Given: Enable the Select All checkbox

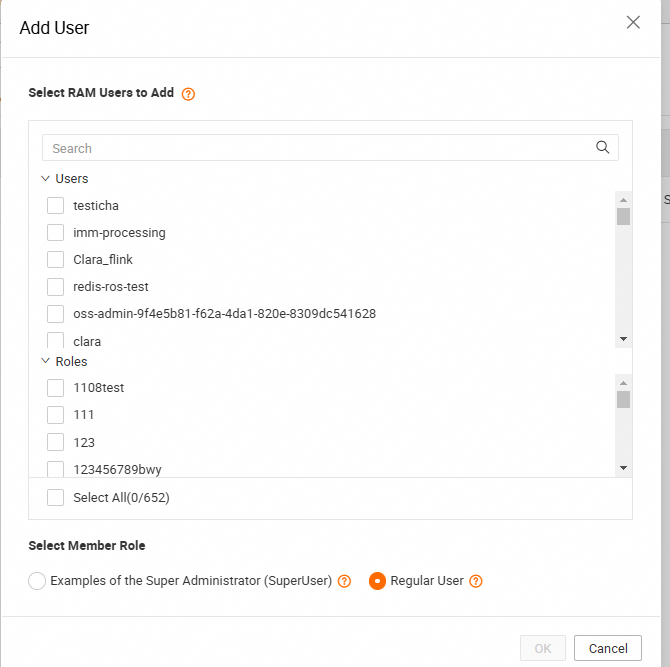Looking at the screenshot, I should coord(56,498).
